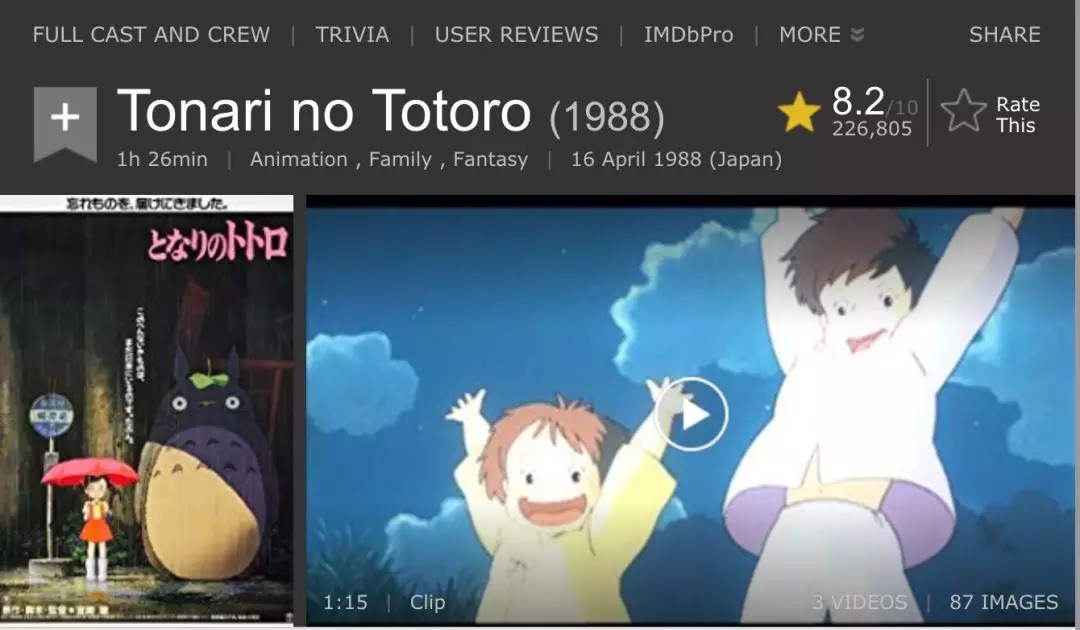Screen dimensions: 1080x630
Task: Click the 226,805 ratings count
Action: click(871, 129)
